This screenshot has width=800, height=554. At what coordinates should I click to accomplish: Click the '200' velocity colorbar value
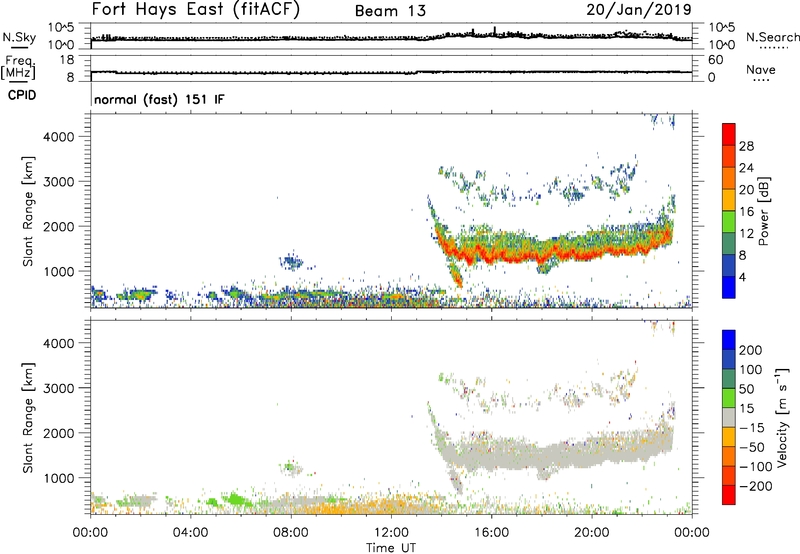click(x=751, y=350)
